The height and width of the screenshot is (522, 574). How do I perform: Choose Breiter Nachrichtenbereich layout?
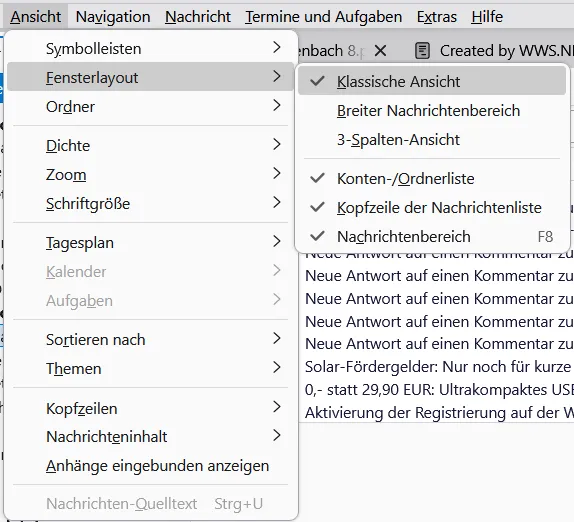(432, 111)
